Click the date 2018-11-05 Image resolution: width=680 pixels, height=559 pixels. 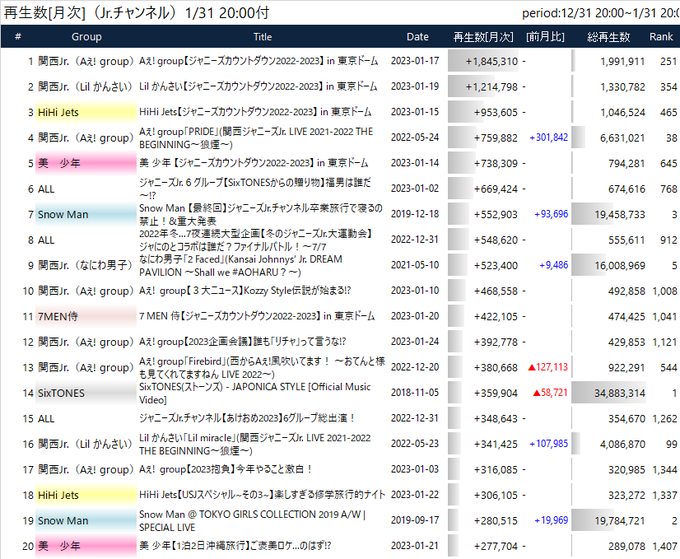click(415, 393)
